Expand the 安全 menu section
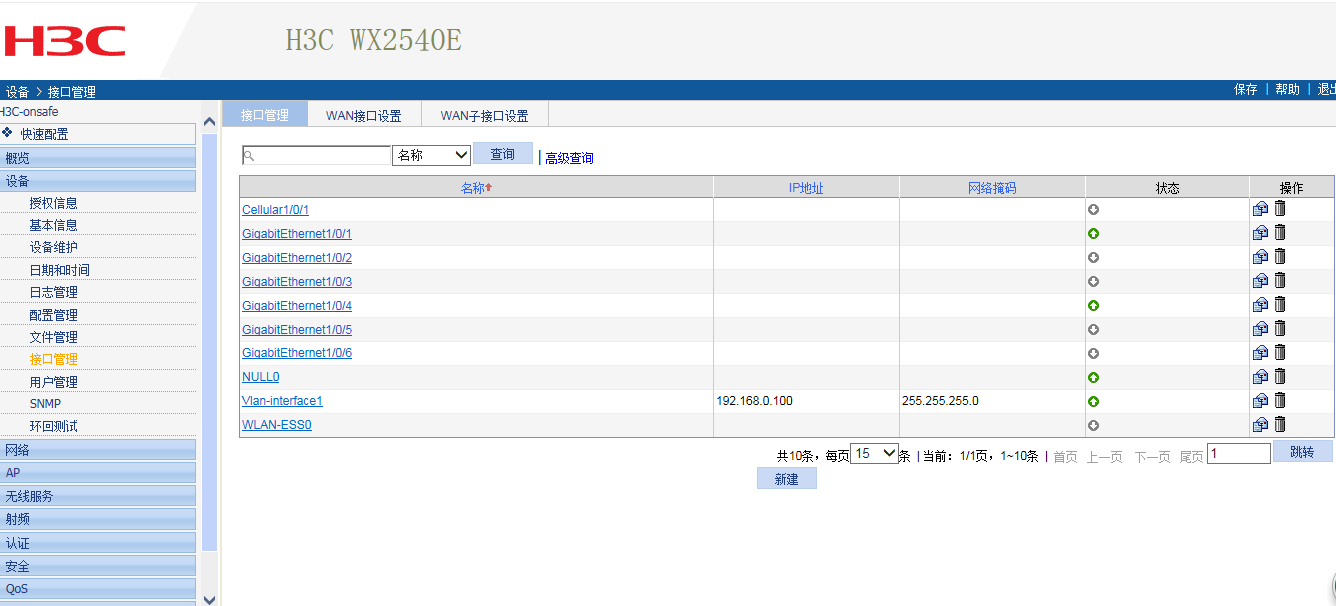 click(98, 566)
